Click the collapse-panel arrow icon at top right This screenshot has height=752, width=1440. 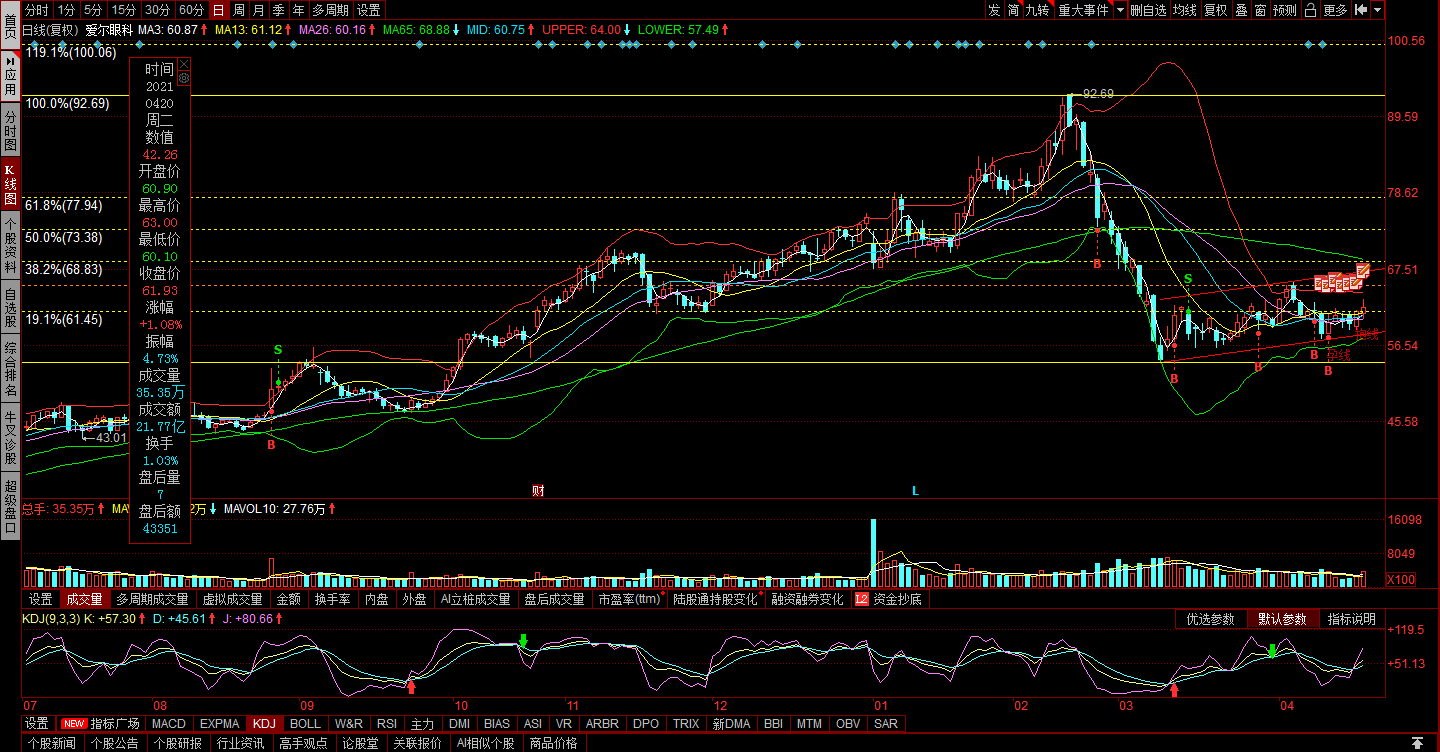1361,10
